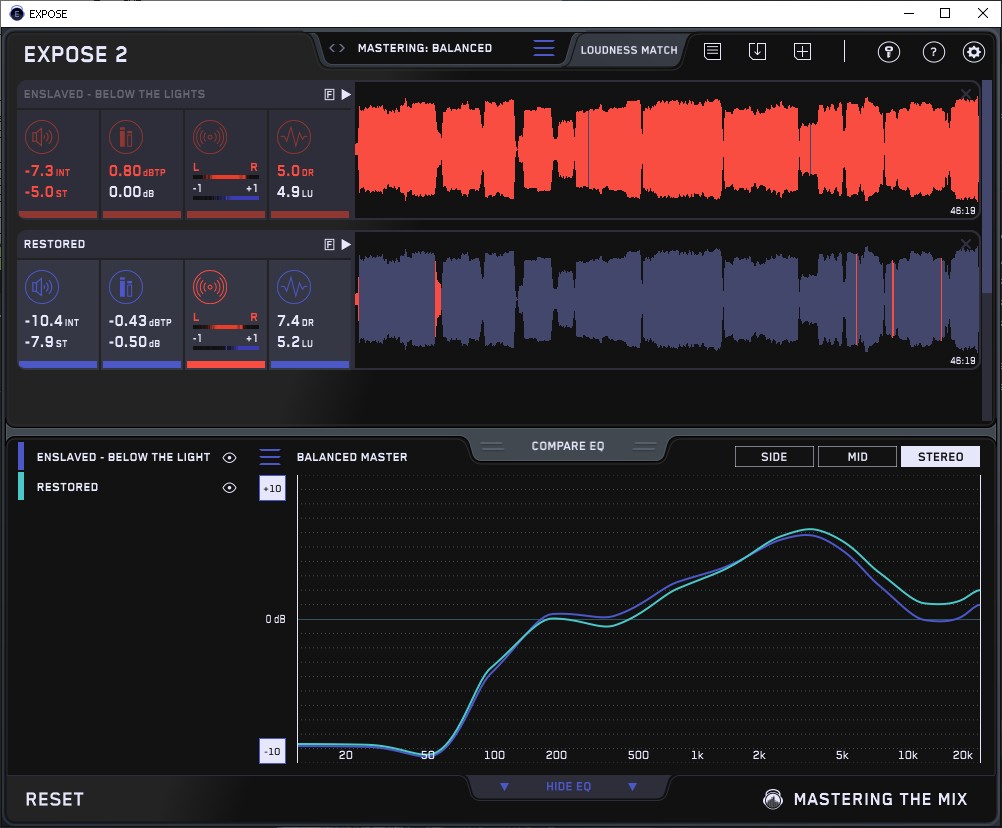Select dynamic range icon on Enslaved track

pyautogui.click(x=294, y=137)
